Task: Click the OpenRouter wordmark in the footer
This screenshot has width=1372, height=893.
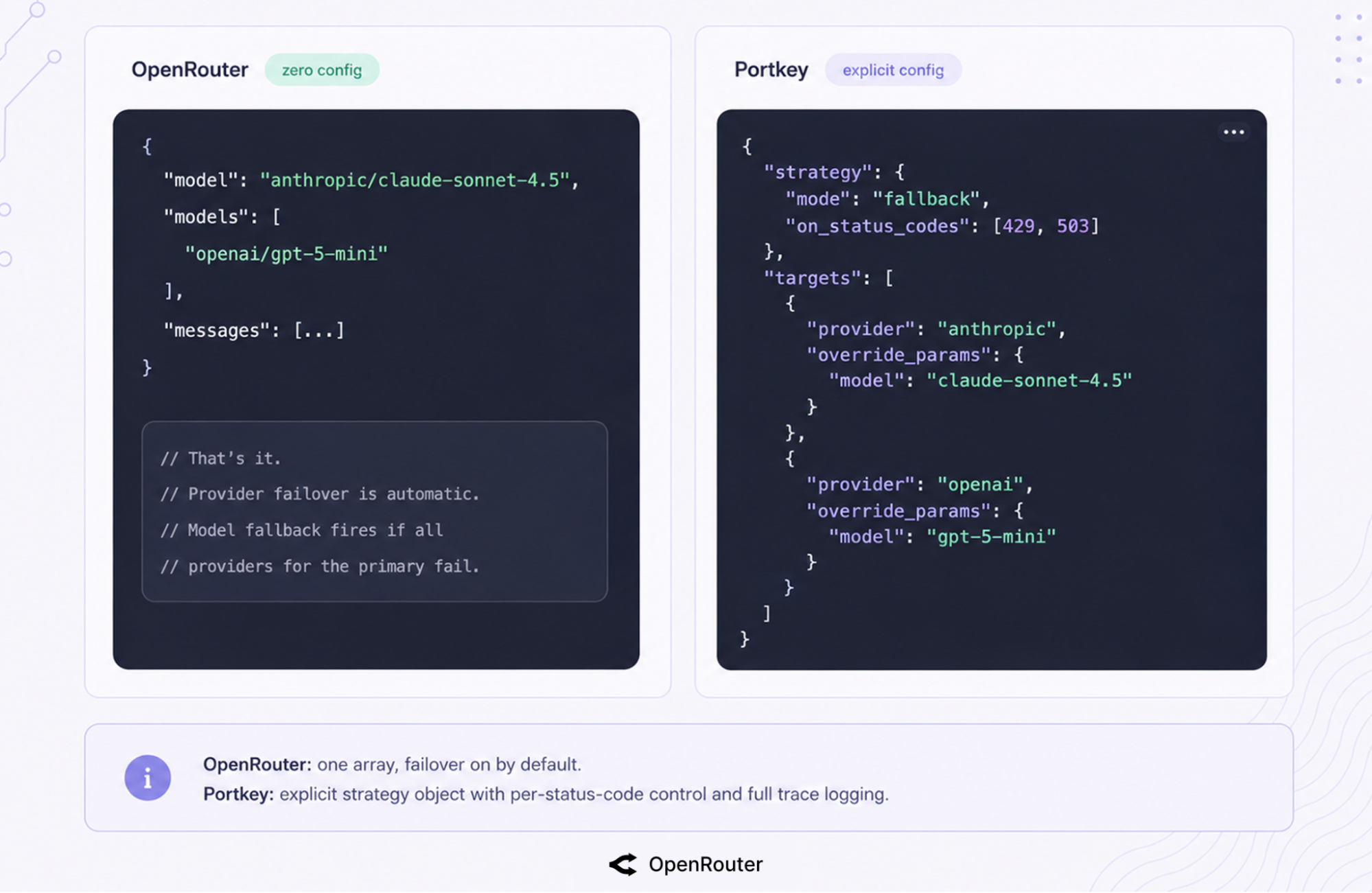Action: pos(706,864)
